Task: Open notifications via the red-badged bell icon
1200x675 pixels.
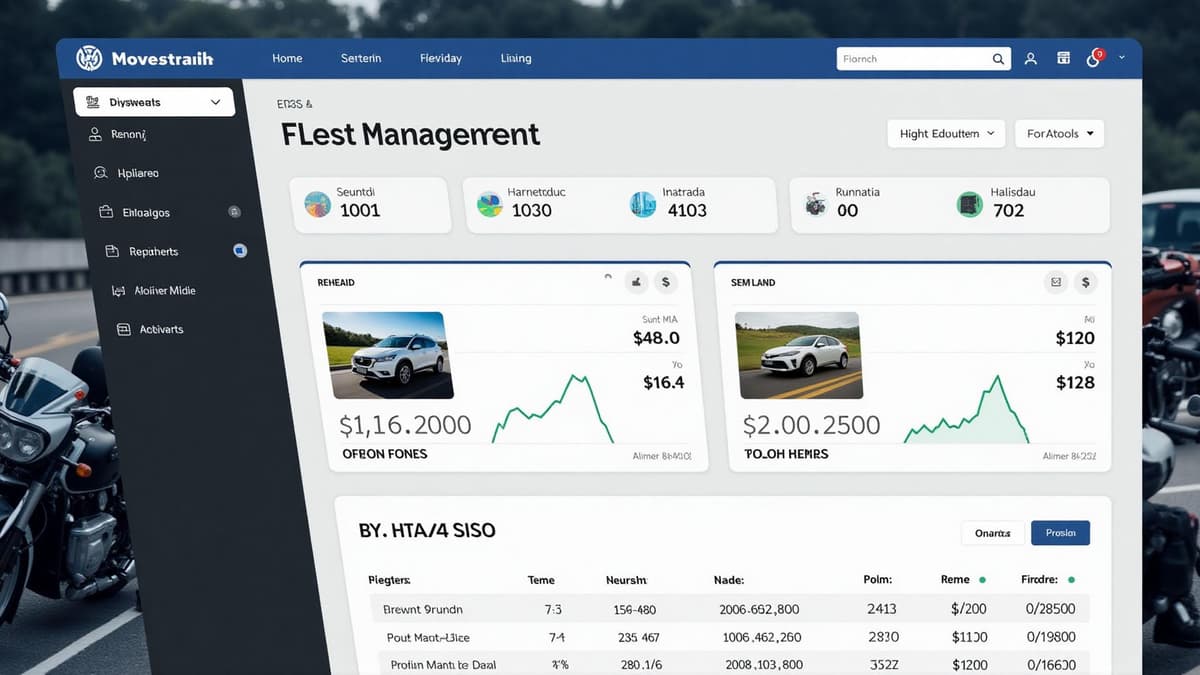Action: (1092, 58)
